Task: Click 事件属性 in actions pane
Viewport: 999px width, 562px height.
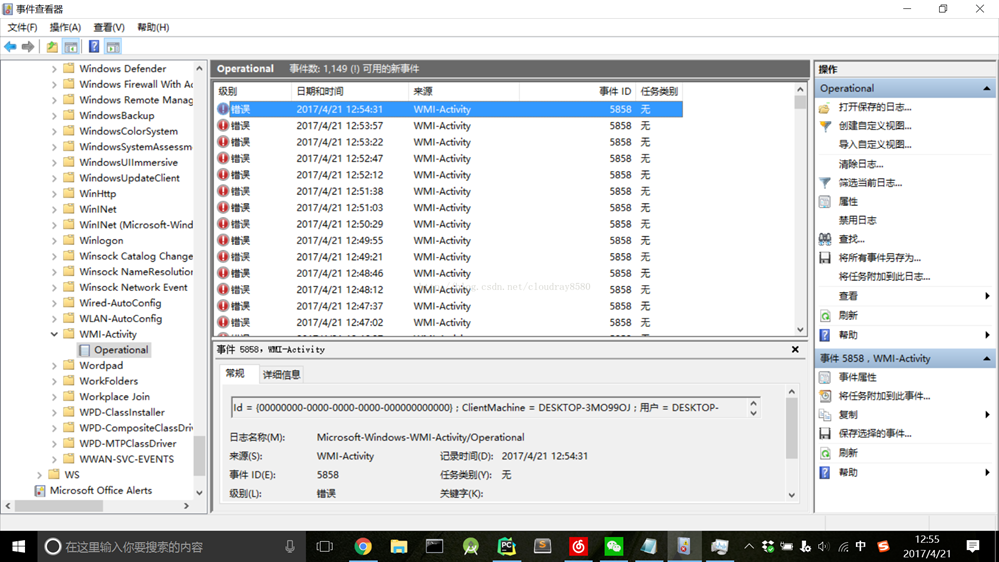Action: [857, 377]
